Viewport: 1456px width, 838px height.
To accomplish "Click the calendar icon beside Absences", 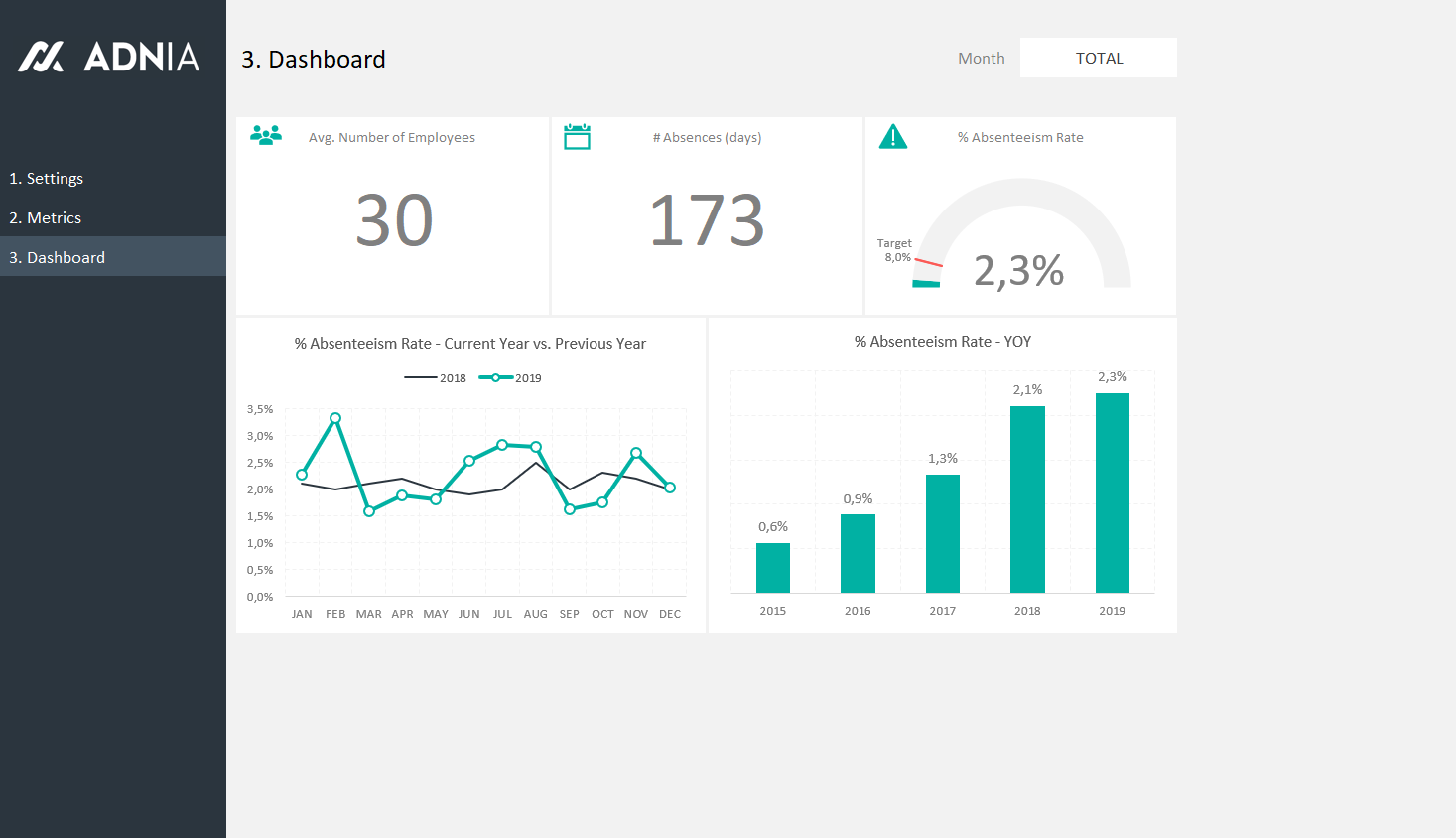I will click(577, 137).
